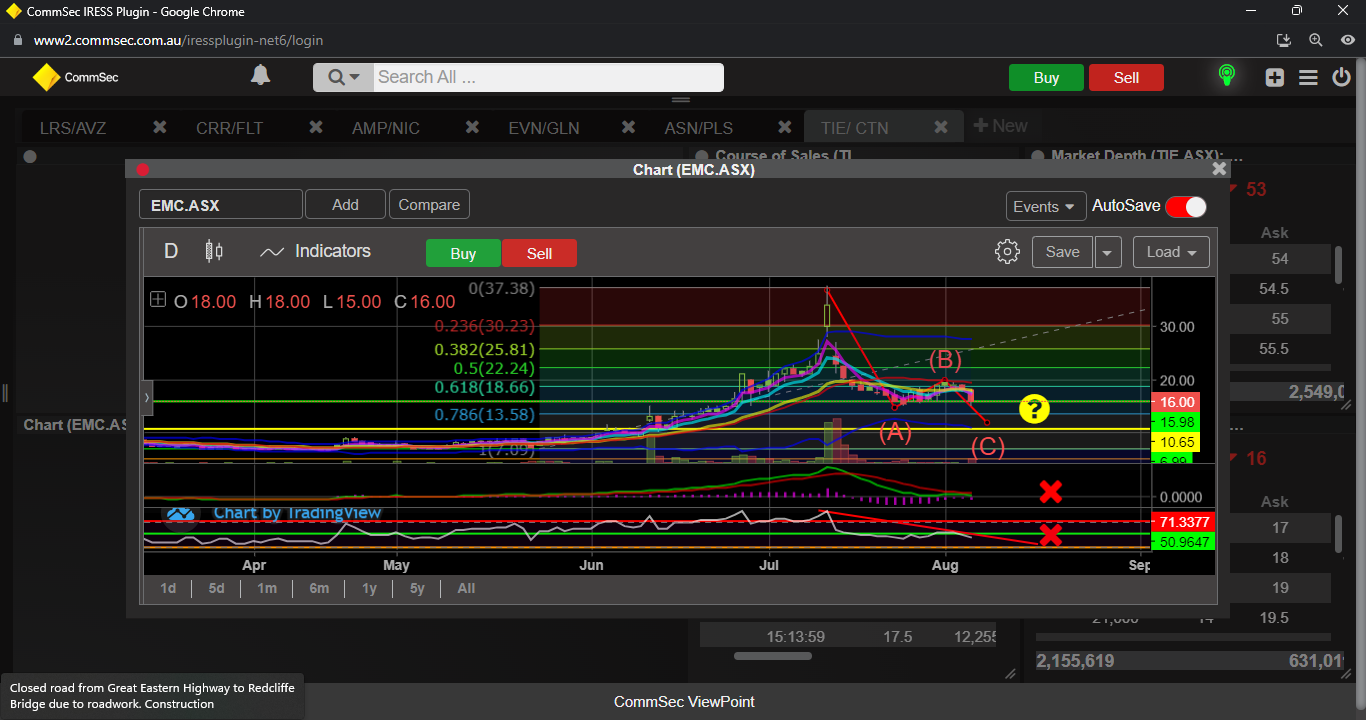This screenshot has height=720, width=1366.
Task: Switch to the AMP/NIC tab
Action: click(385, 128)
